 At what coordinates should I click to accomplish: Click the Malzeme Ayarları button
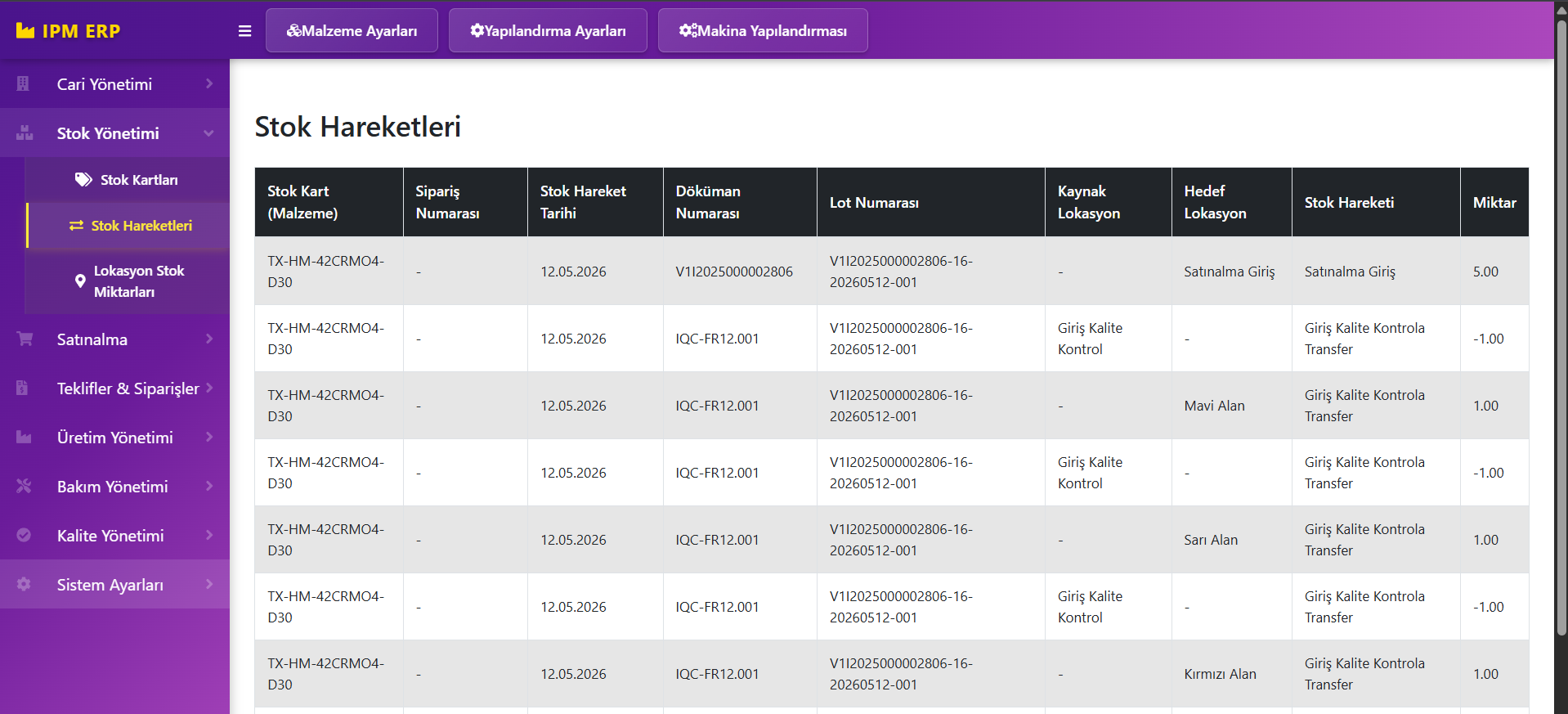tap(352, 30)
